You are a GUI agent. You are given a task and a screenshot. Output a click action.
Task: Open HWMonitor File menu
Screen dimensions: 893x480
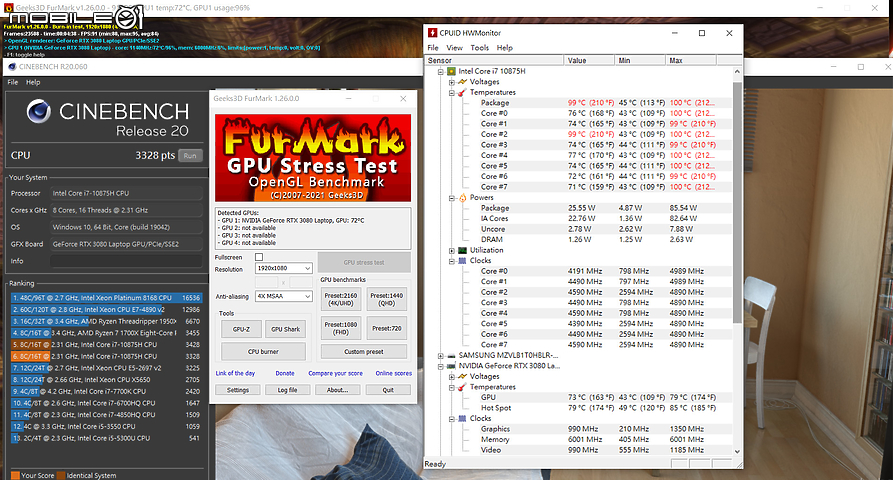tap(433, 48)
